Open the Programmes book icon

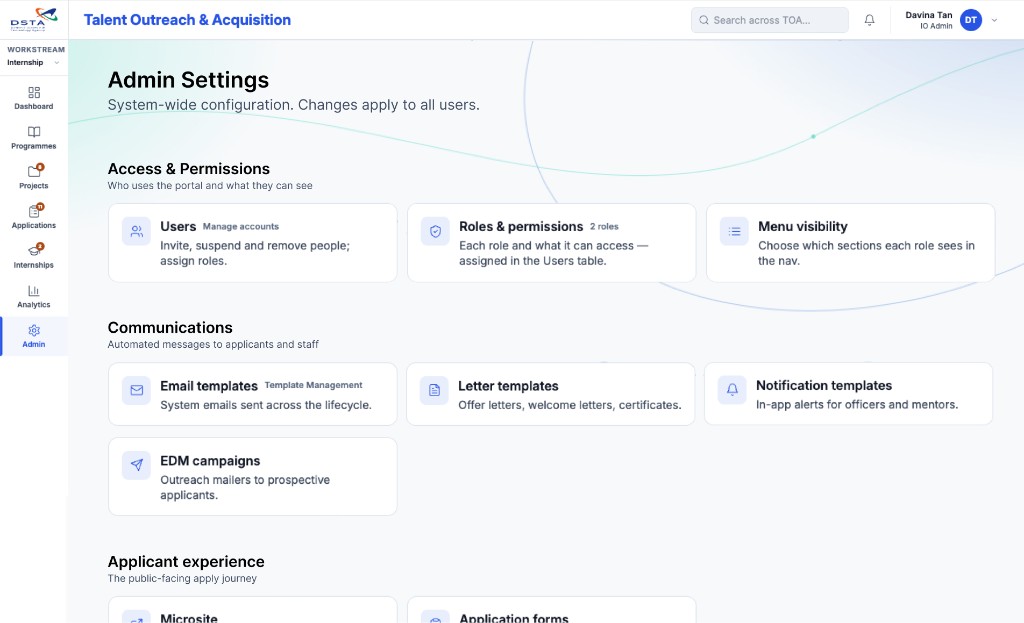pos(34,132)
